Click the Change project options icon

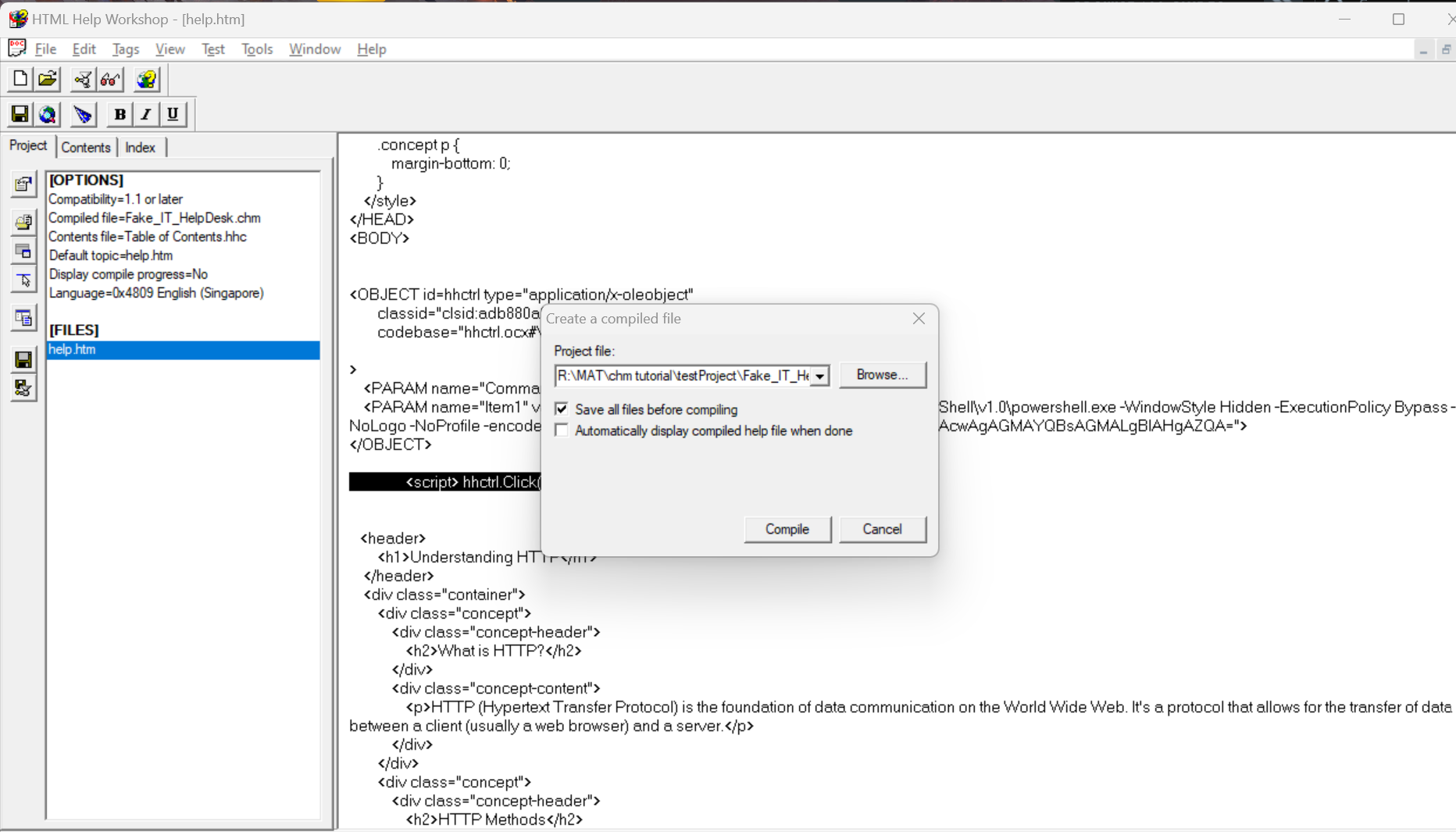click(23, 184)
